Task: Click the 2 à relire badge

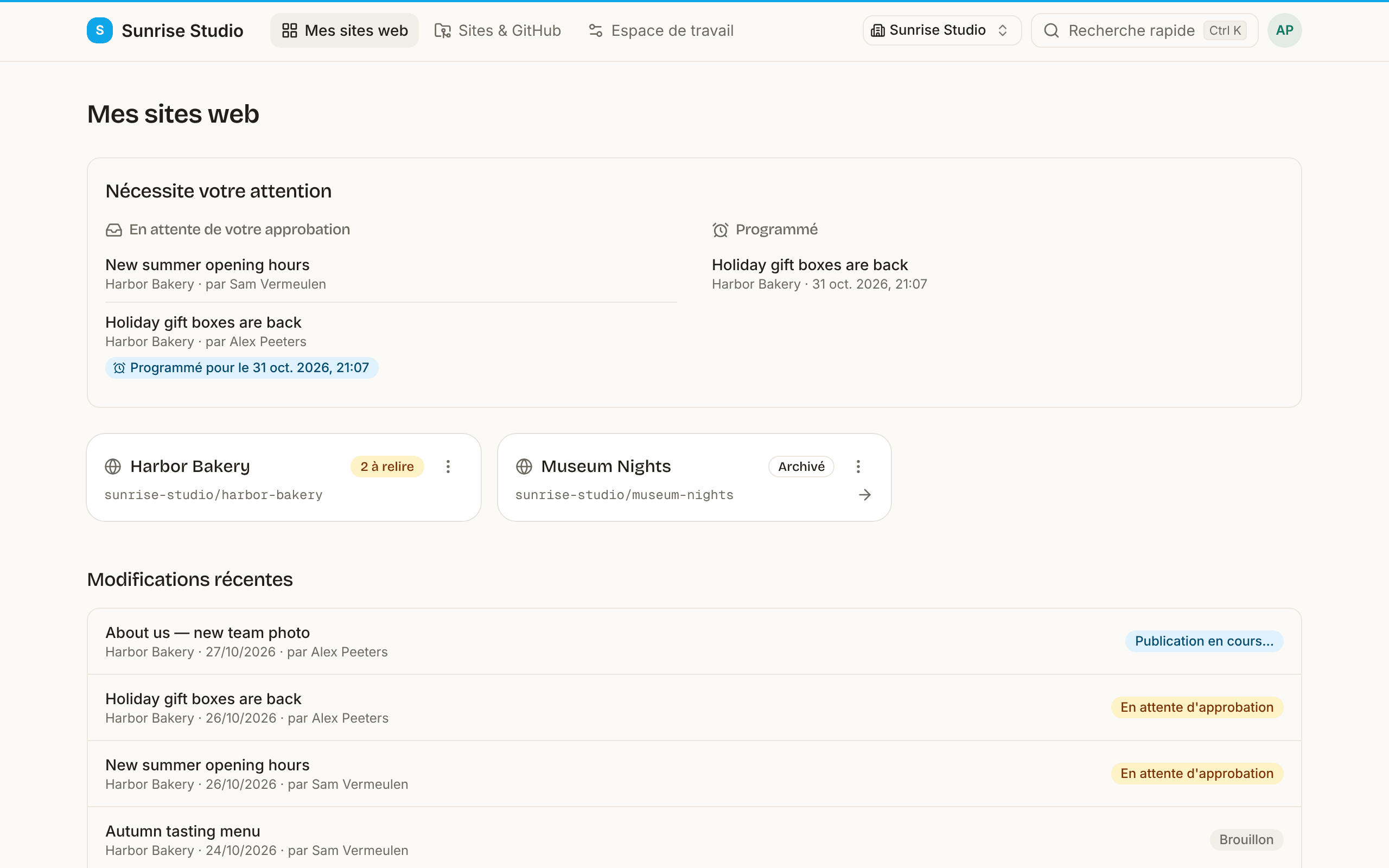Action: point(387,466)
